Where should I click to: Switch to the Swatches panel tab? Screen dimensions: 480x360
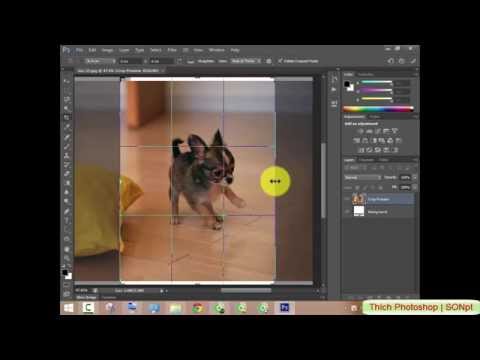click(366, 74)
